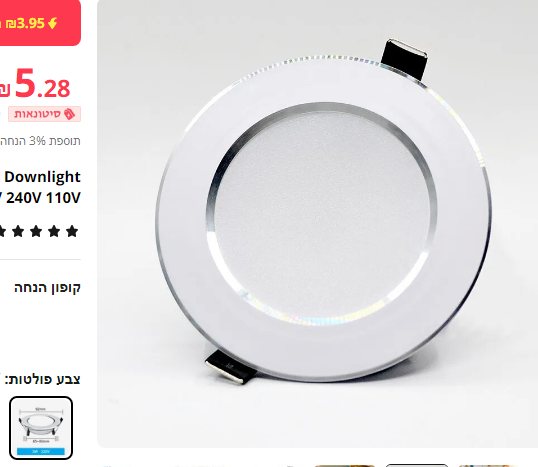Screen dimensions: 538x467
Task: Click the third rating star from the right
Action: (x=36, y=231)
